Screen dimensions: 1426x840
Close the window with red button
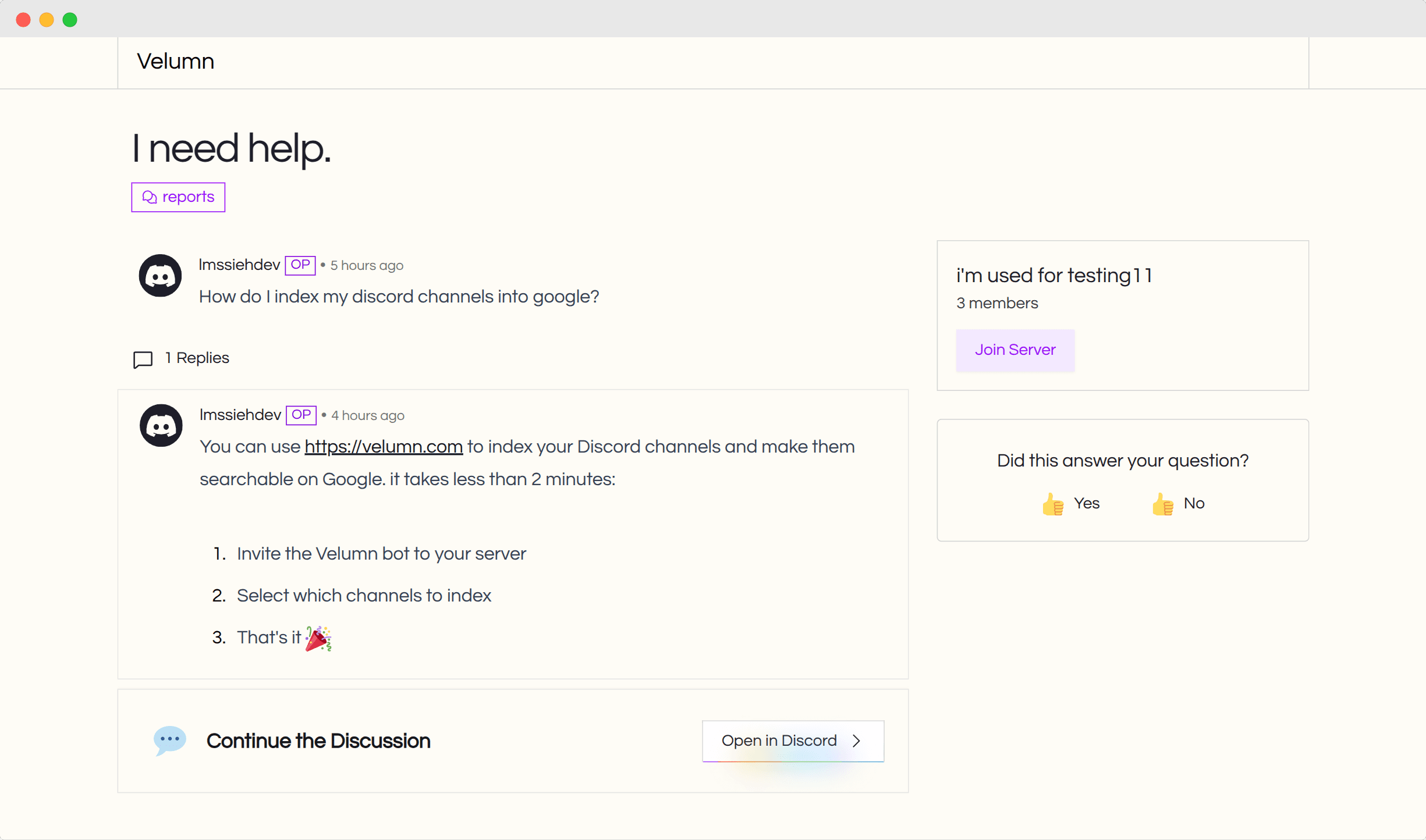coord(23,20)
